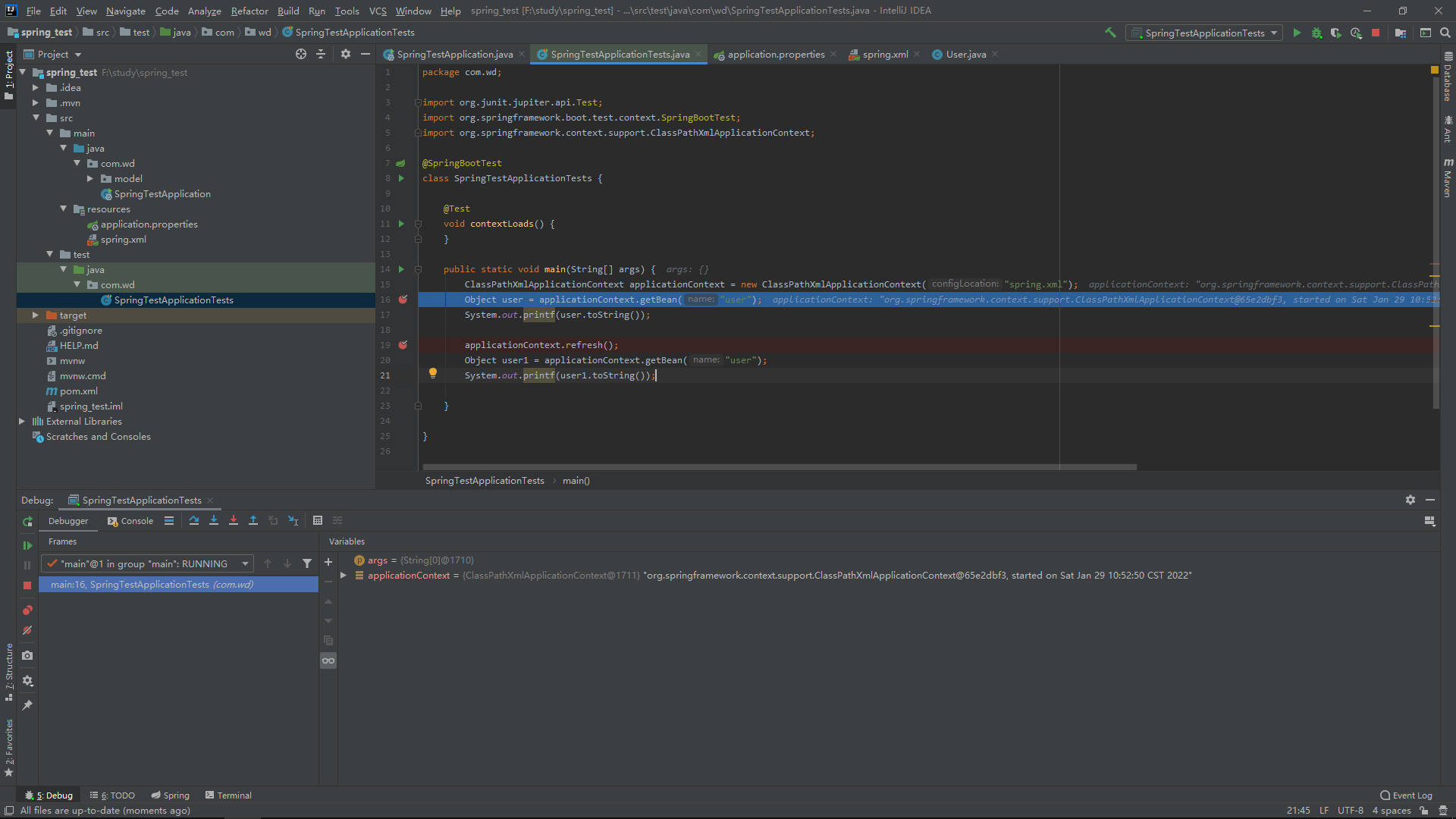Expand the target folder in project tree
This screenshot has width=1456, height=819.
(36, 315)
